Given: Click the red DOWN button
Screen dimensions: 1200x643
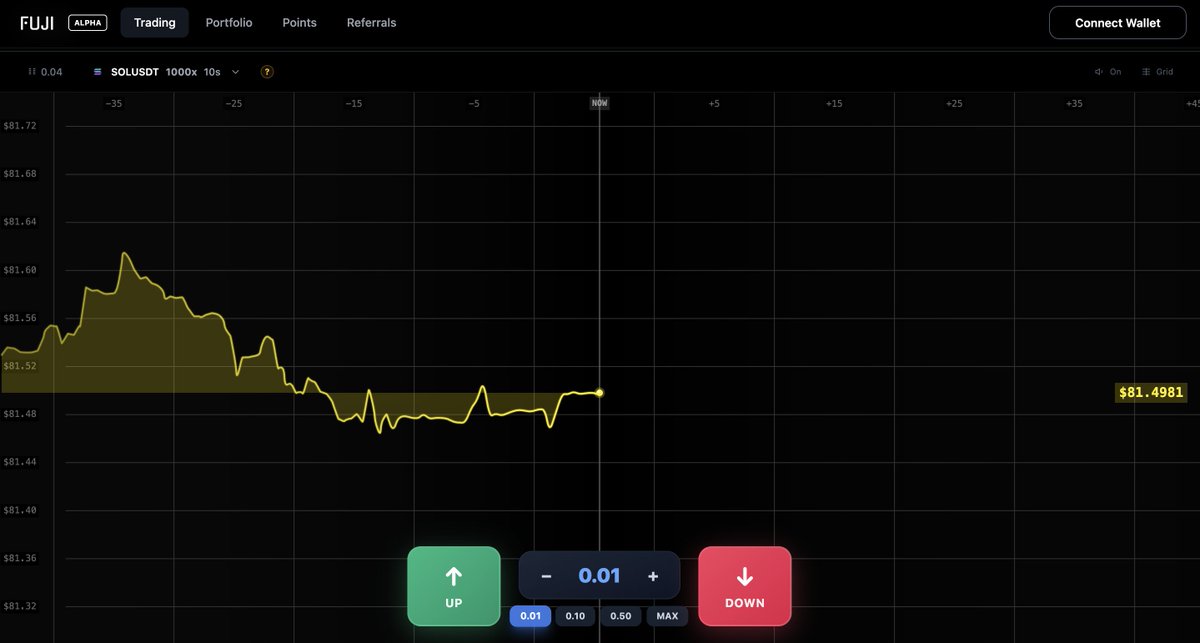Looking at the screenshot, I should pos(745,586).
